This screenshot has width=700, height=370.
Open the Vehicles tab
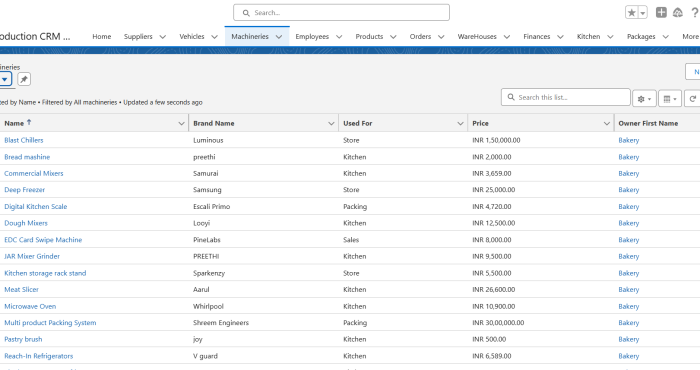click(x=192, y=37)
